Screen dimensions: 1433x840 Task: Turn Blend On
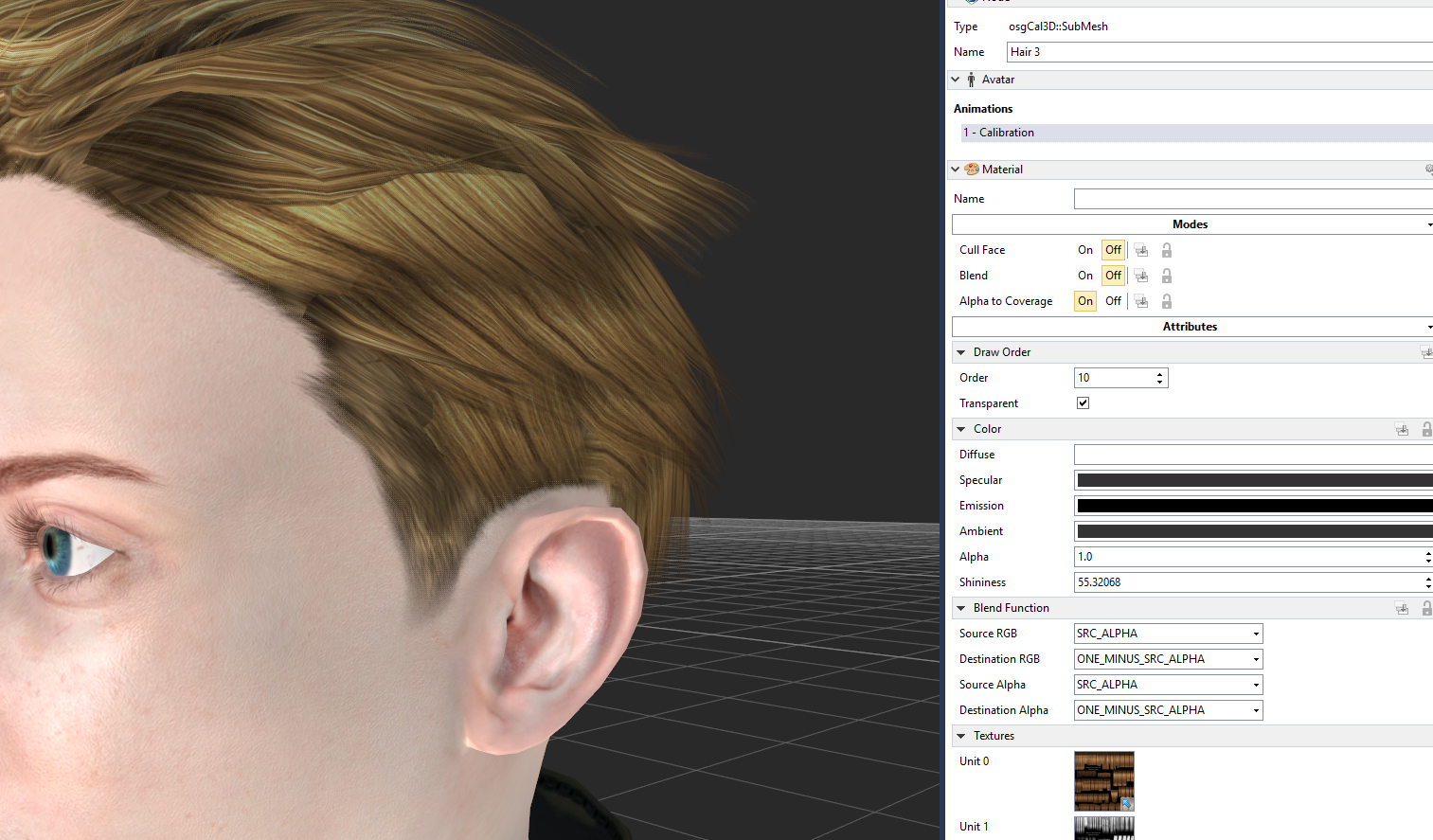[1085, 276]
